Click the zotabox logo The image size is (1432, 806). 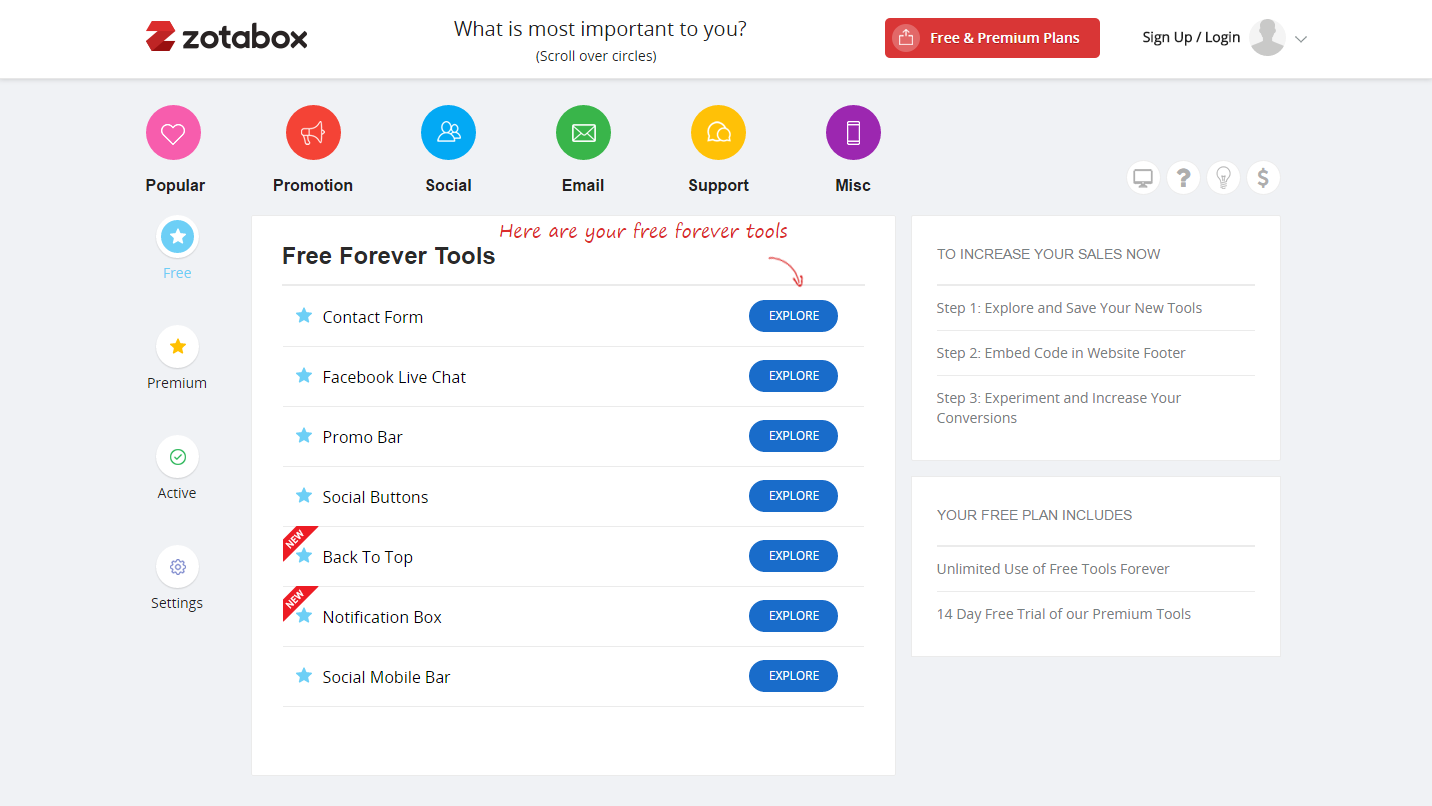pos(226,37)
